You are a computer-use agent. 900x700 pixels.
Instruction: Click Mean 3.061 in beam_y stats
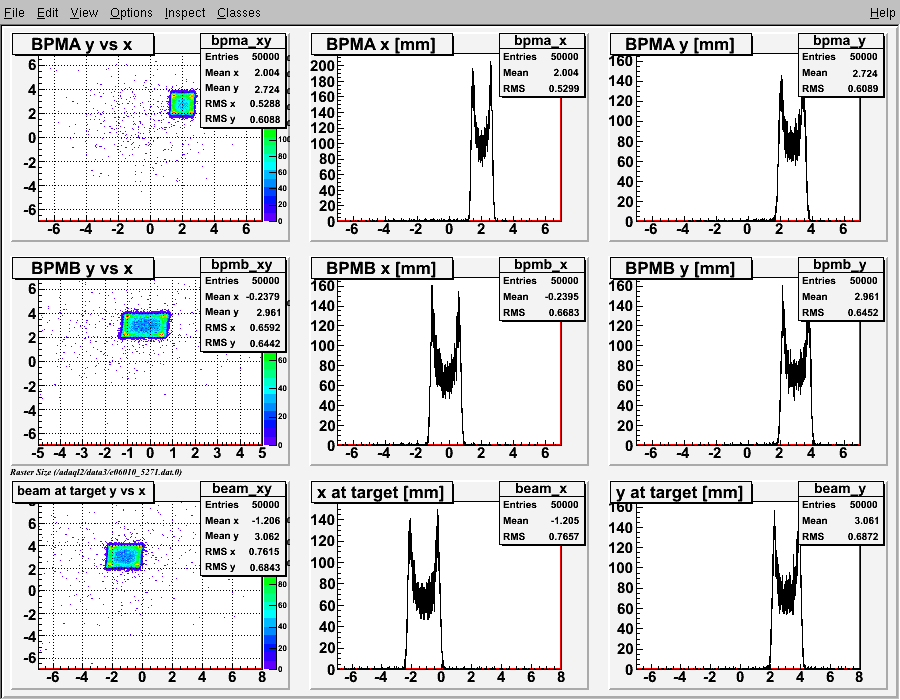[840, 521]
